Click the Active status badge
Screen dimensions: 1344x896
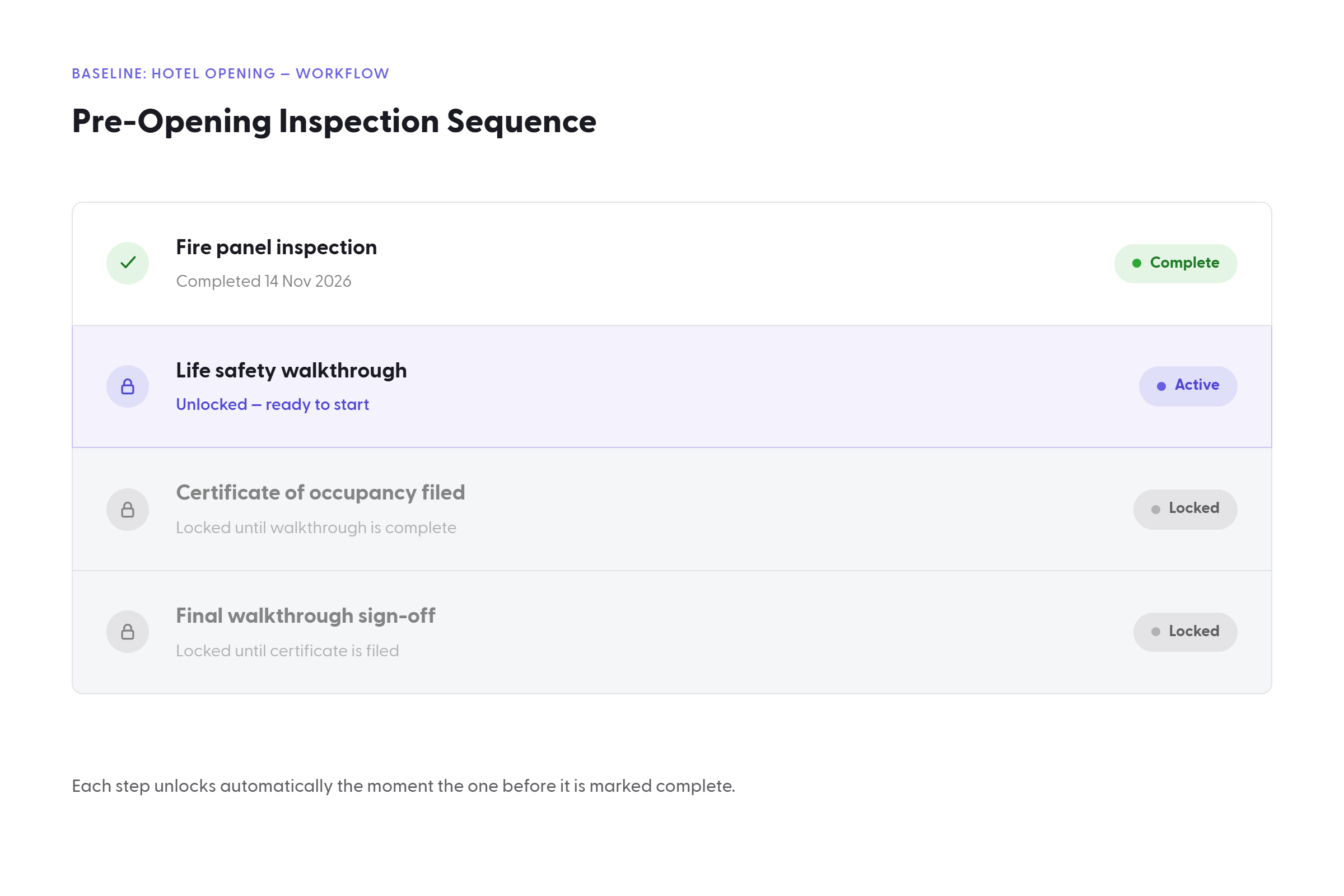point(1188,386)
